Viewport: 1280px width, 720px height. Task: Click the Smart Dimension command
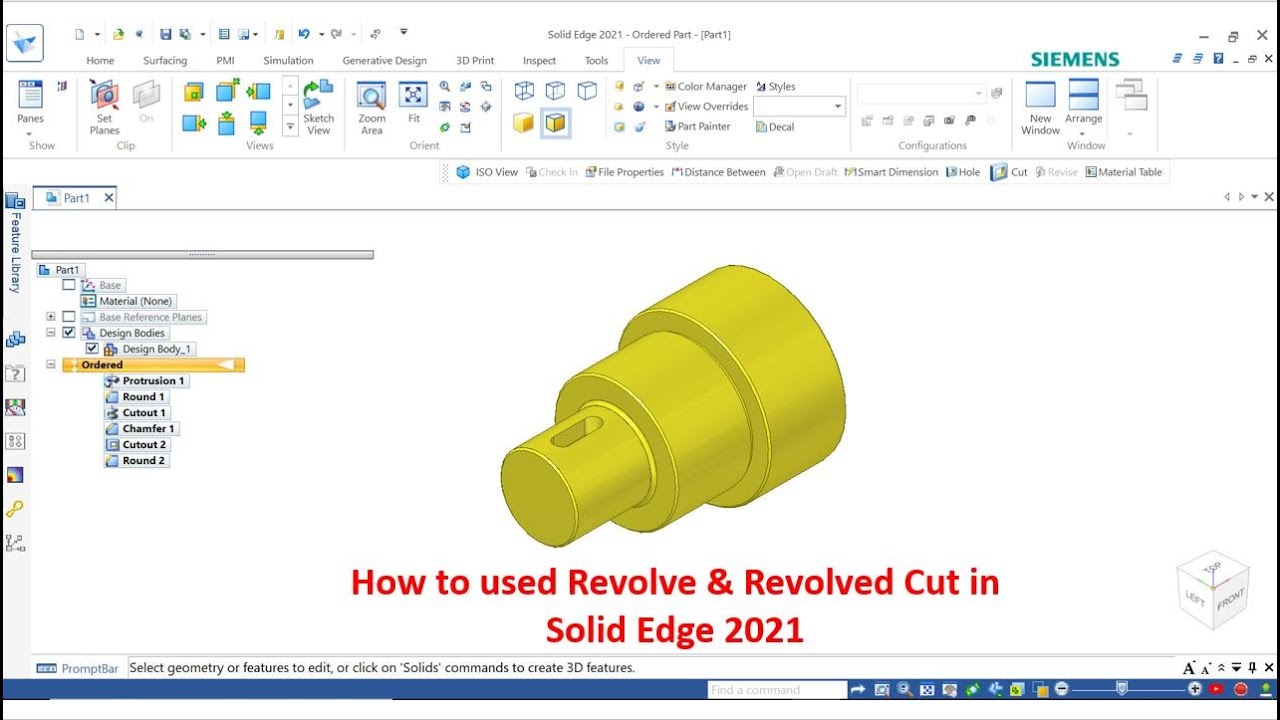(x=892, y=172)
